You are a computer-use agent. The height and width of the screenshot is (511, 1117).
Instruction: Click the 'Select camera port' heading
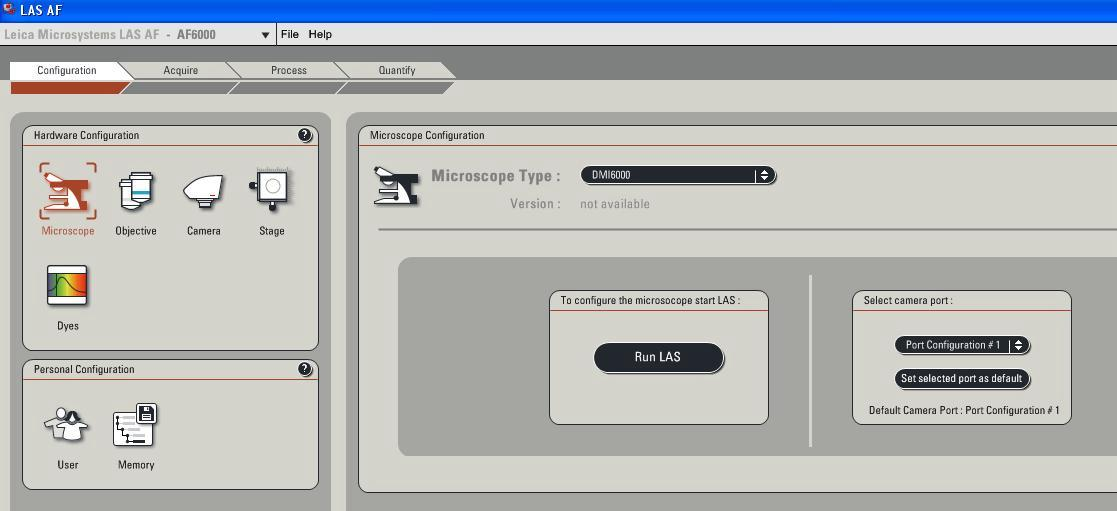[908, 300]
